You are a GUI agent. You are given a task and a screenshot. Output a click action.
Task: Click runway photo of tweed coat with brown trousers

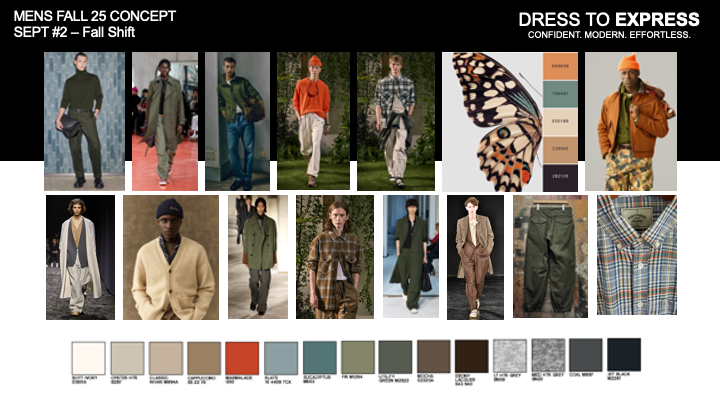coord(475,257)
